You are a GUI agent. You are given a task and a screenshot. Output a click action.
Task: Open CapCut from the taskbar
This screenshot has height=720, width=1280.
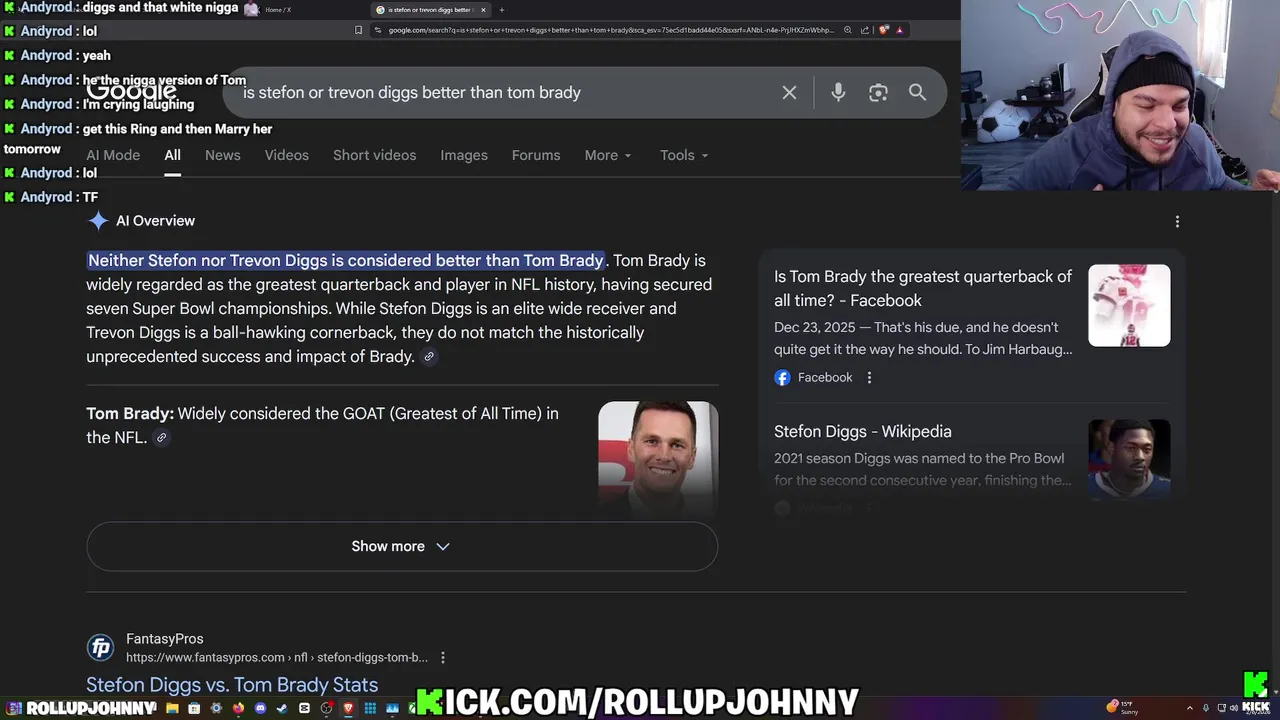pos(304,708)
